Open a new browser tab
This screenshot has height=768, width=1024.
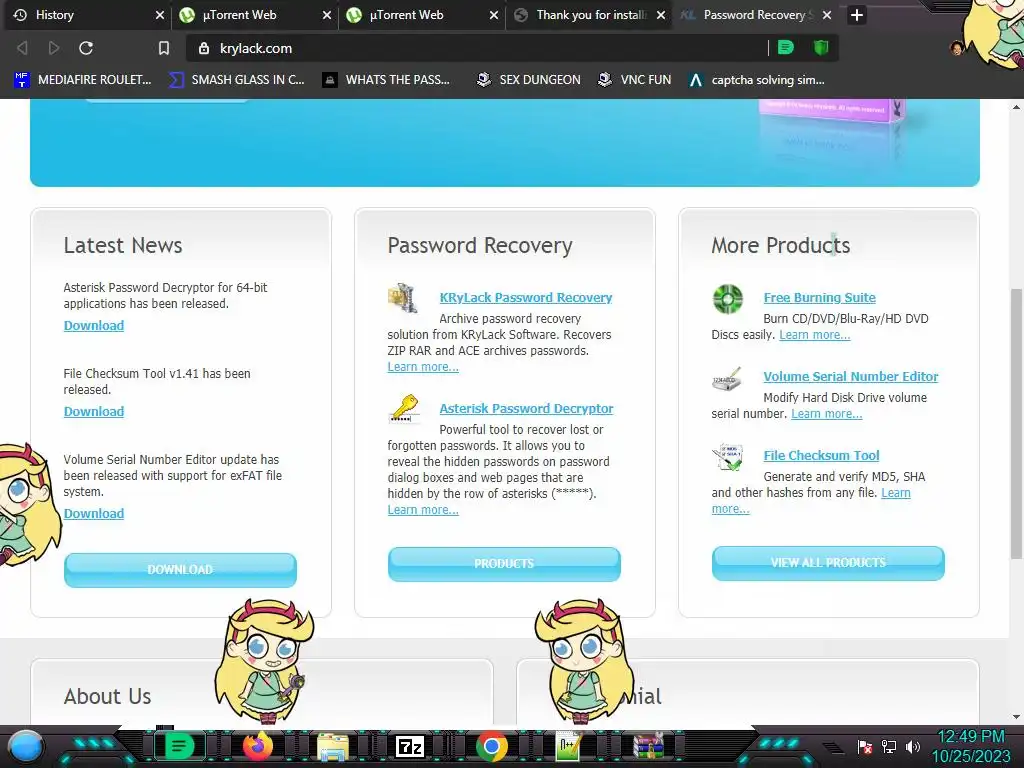(x=857, y=14)
